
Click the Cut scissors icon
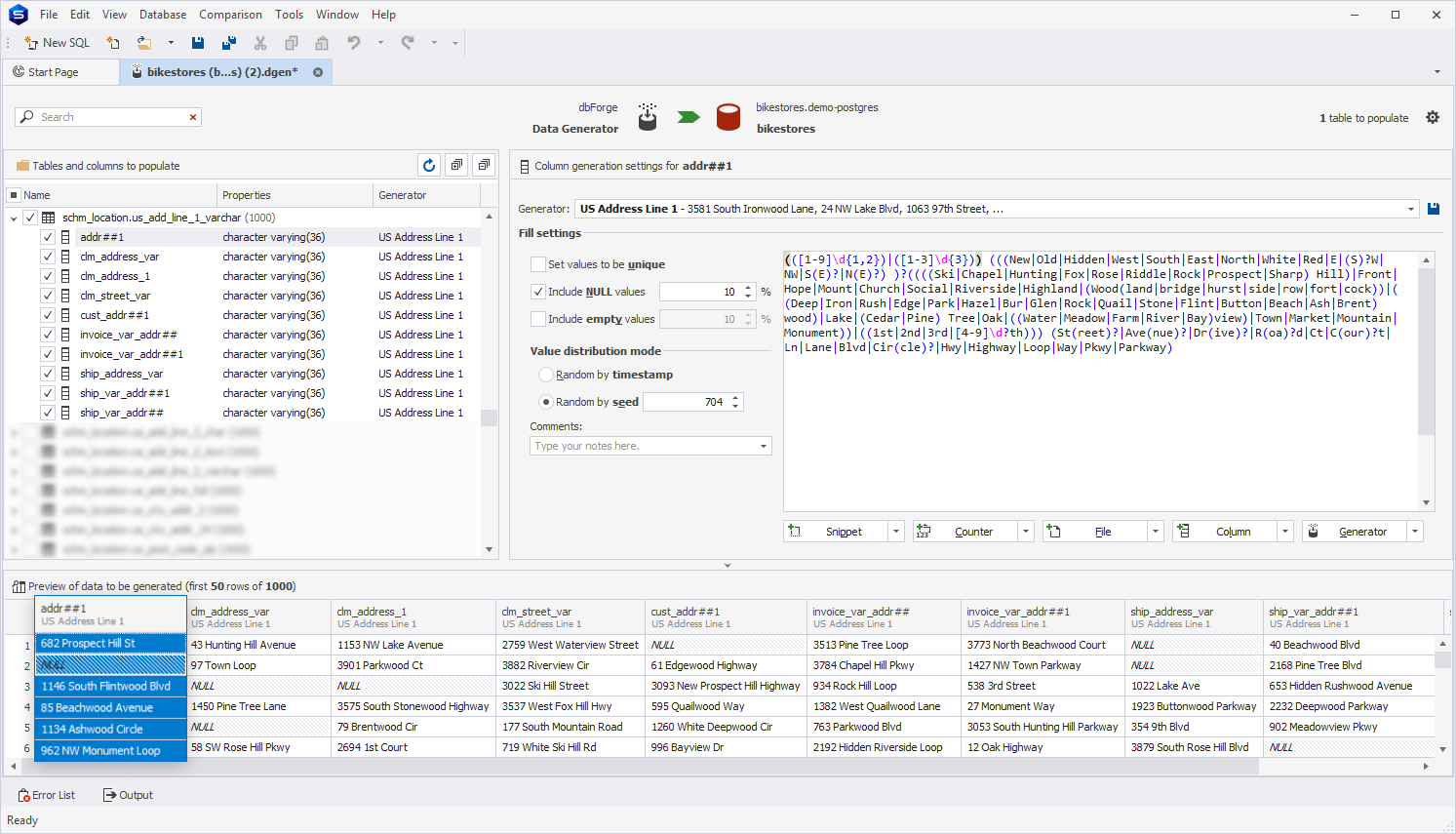click(260, 43)
